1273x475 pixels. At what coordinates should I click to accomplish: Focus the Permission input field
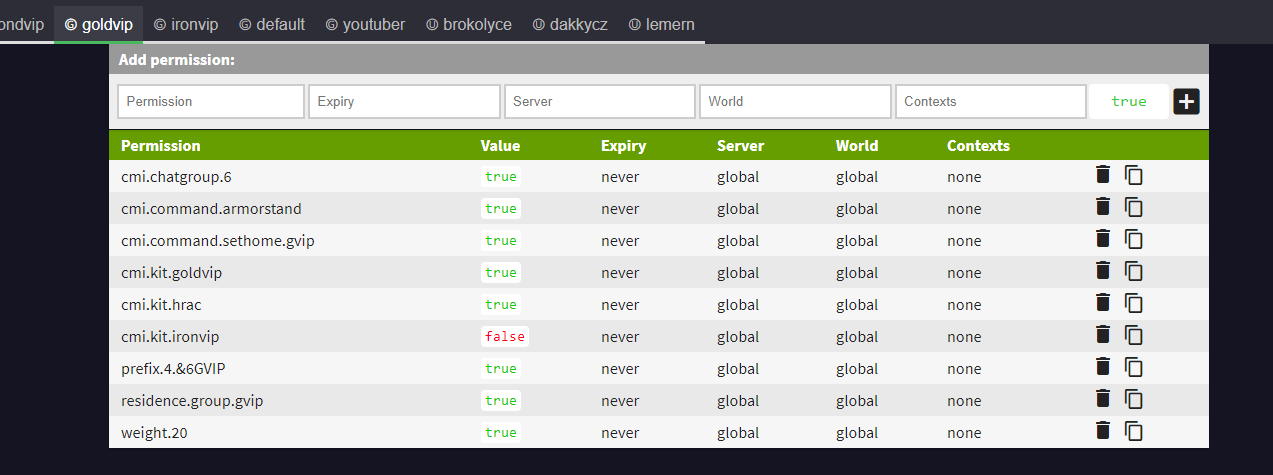pos(211,101)
